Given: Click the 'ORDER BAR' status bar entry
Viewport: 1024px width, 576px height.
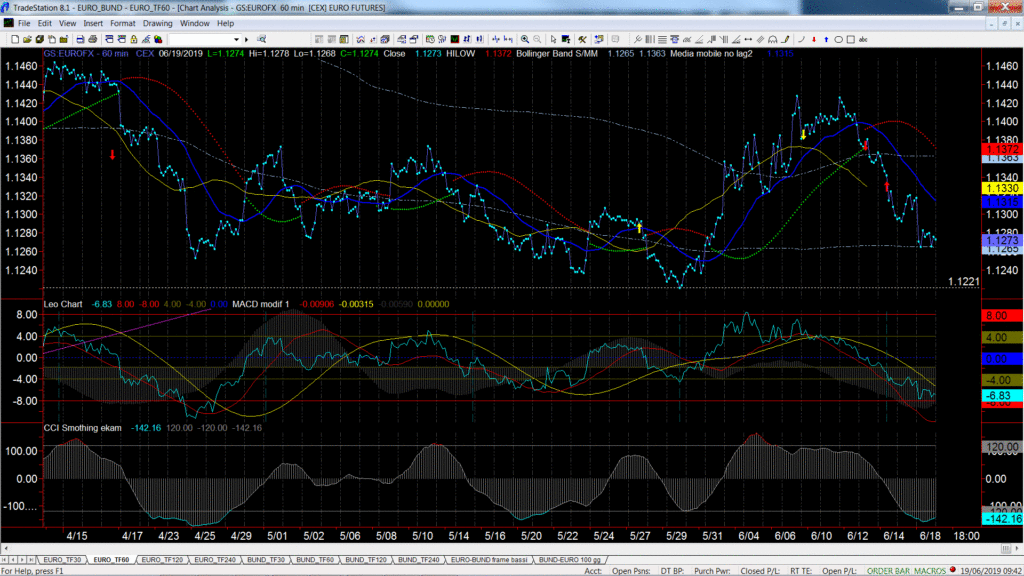Looking at the screenshot, I should point(888,571).
